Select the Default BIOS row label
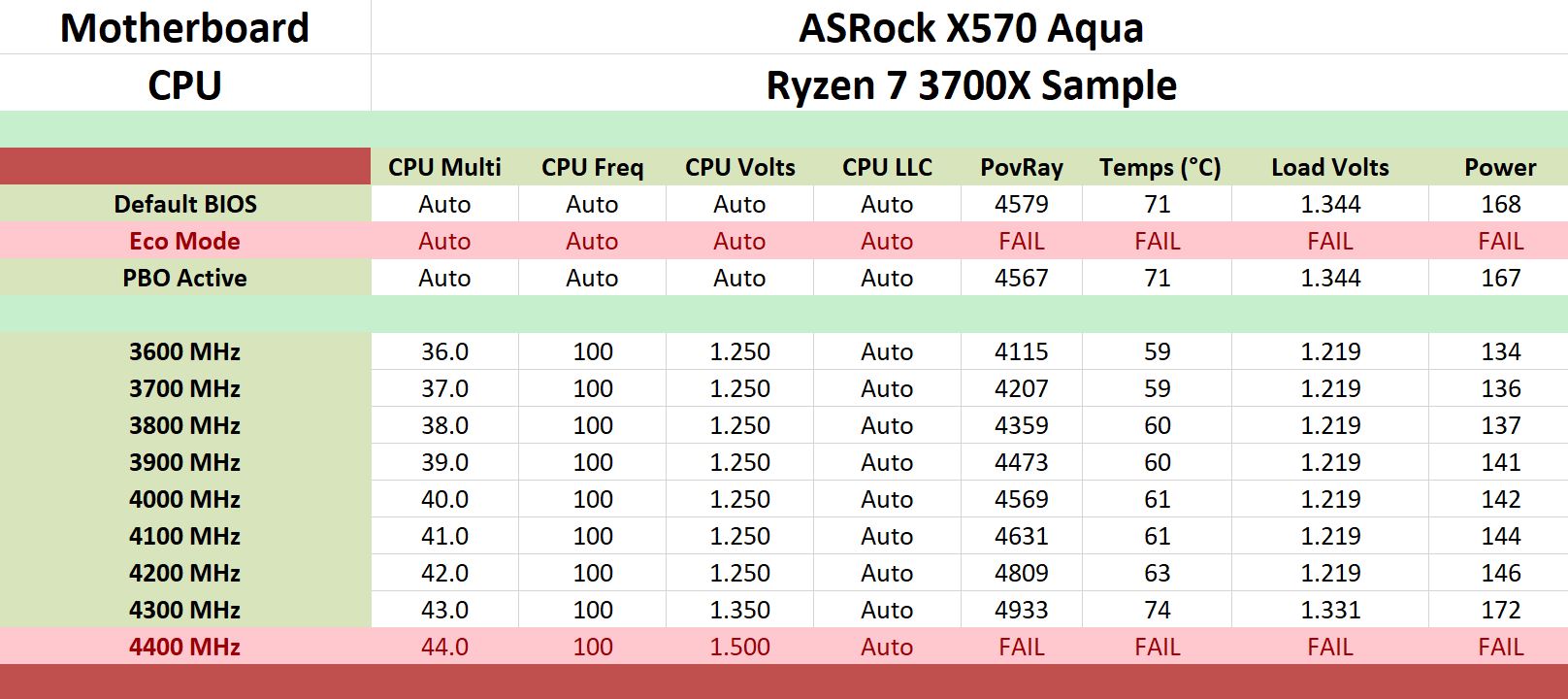Screen dimensions: 1568x699 click(x=185, y=204)
